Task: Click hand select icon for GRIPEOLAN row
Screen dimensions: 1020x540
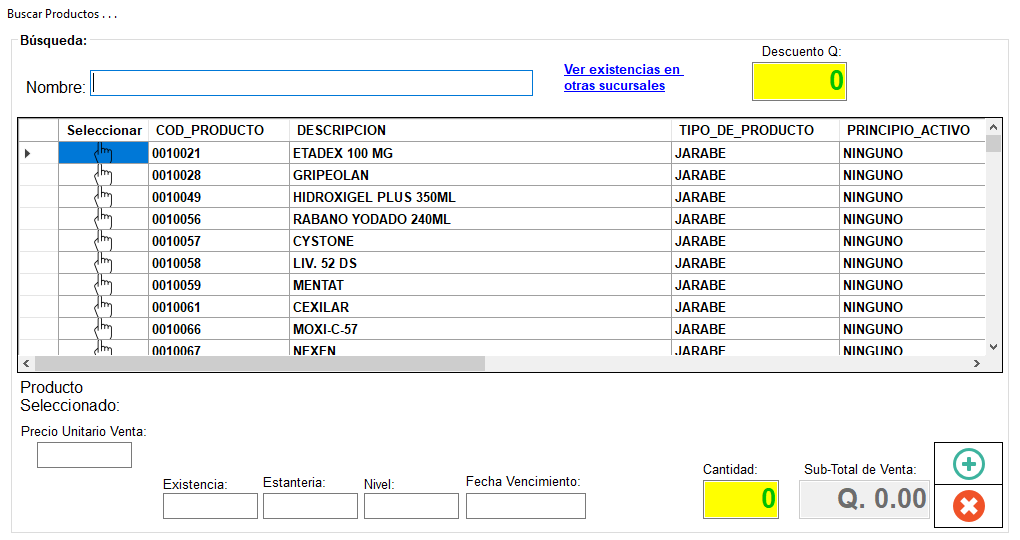Action: click(x=104, y=175)
